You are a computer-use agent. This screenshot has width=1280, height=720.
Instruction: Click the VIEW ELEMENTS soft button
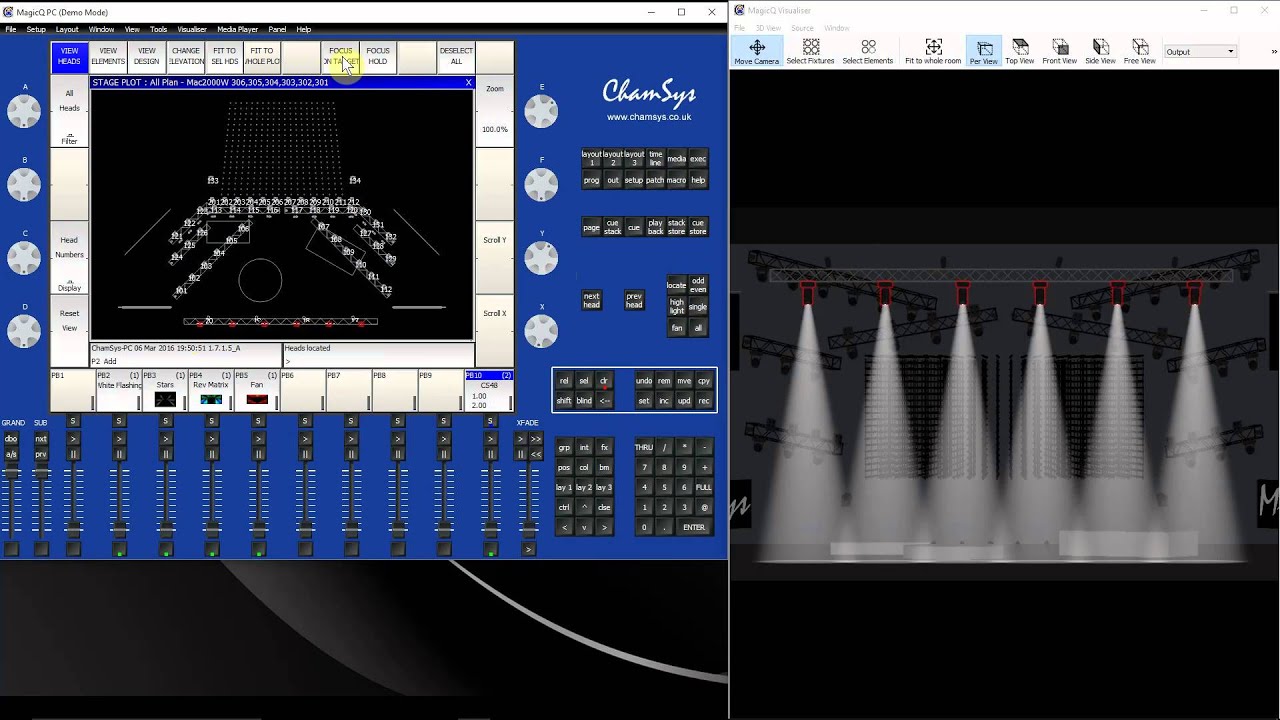coord(108,56)
